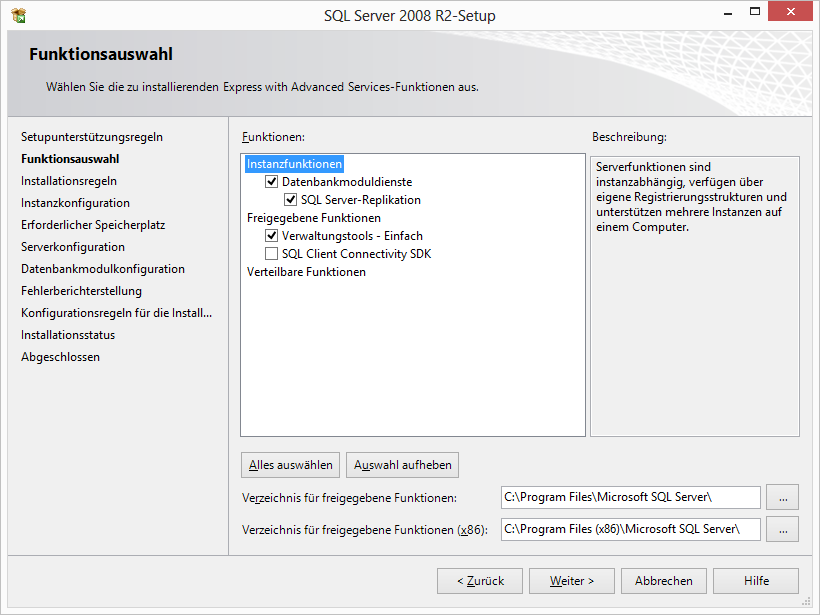The image size is (820, 615).
Task: Enable the SQL Client Connectivity SDK checkbox
Action: [x=271, y=254]
